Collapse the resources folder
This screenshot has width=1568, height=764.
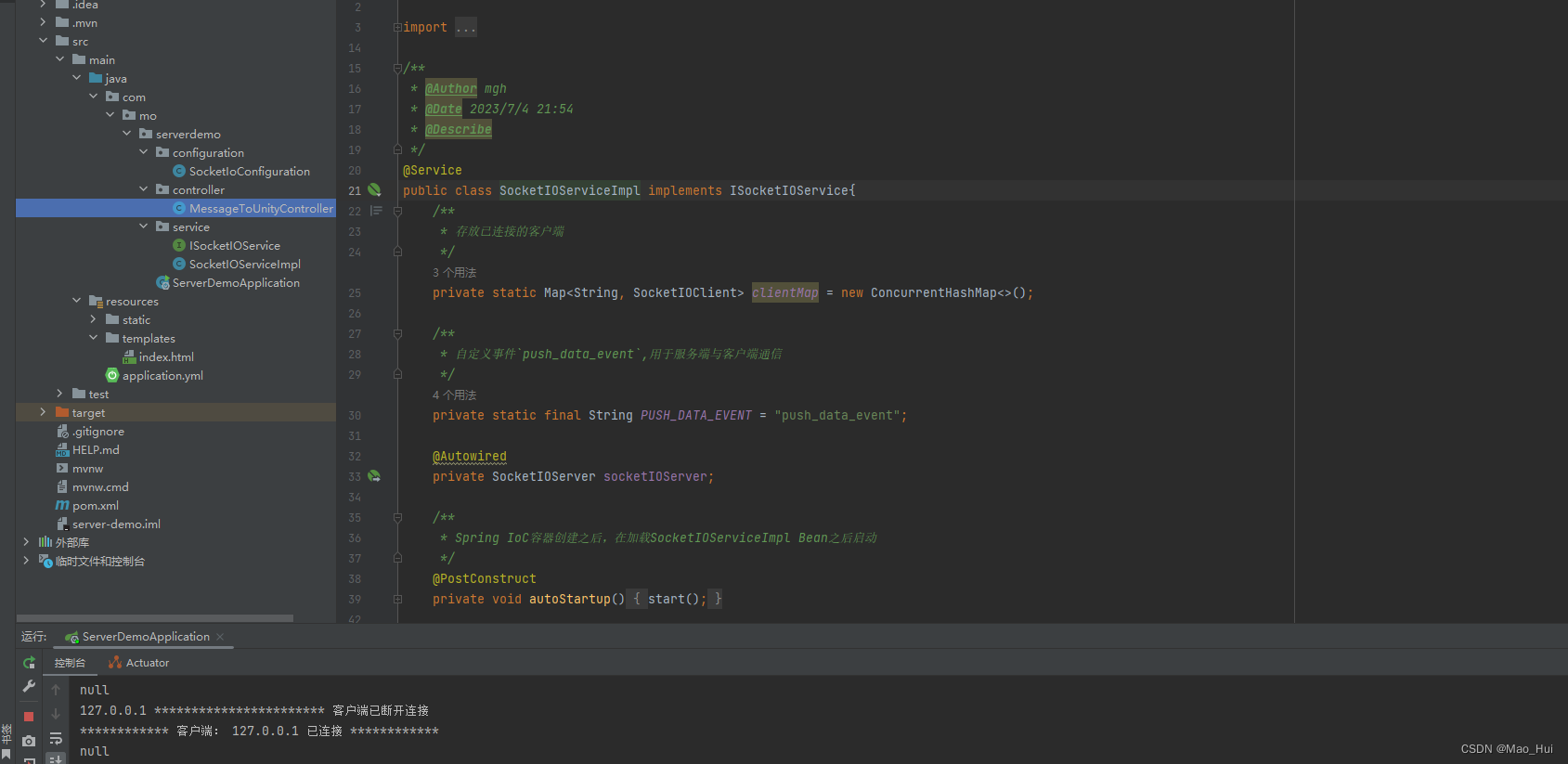(x=76, y=301)
